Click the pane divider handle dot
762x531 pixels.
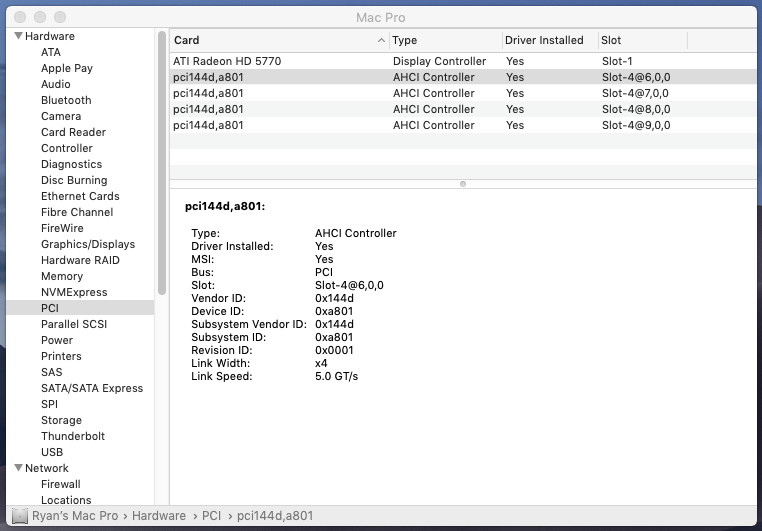(462, 183)
